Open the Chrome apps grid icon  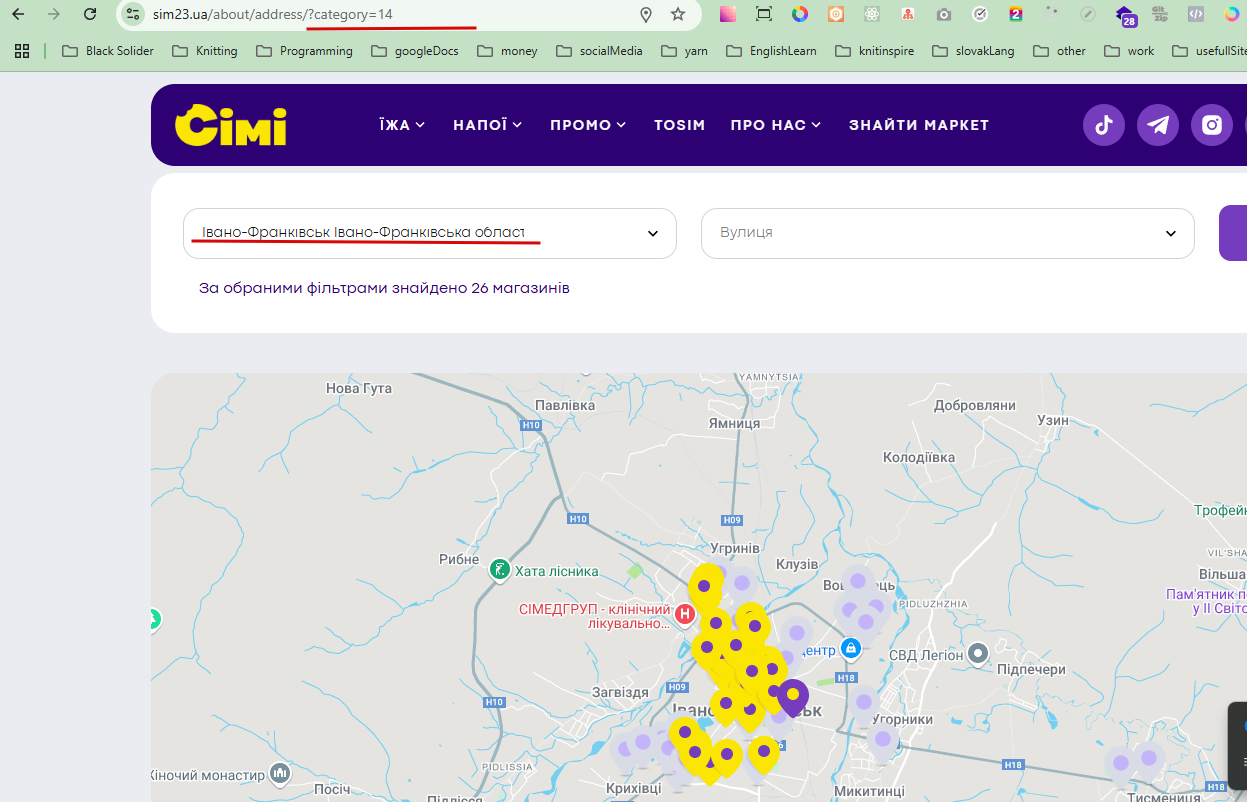tap(22, 51)
